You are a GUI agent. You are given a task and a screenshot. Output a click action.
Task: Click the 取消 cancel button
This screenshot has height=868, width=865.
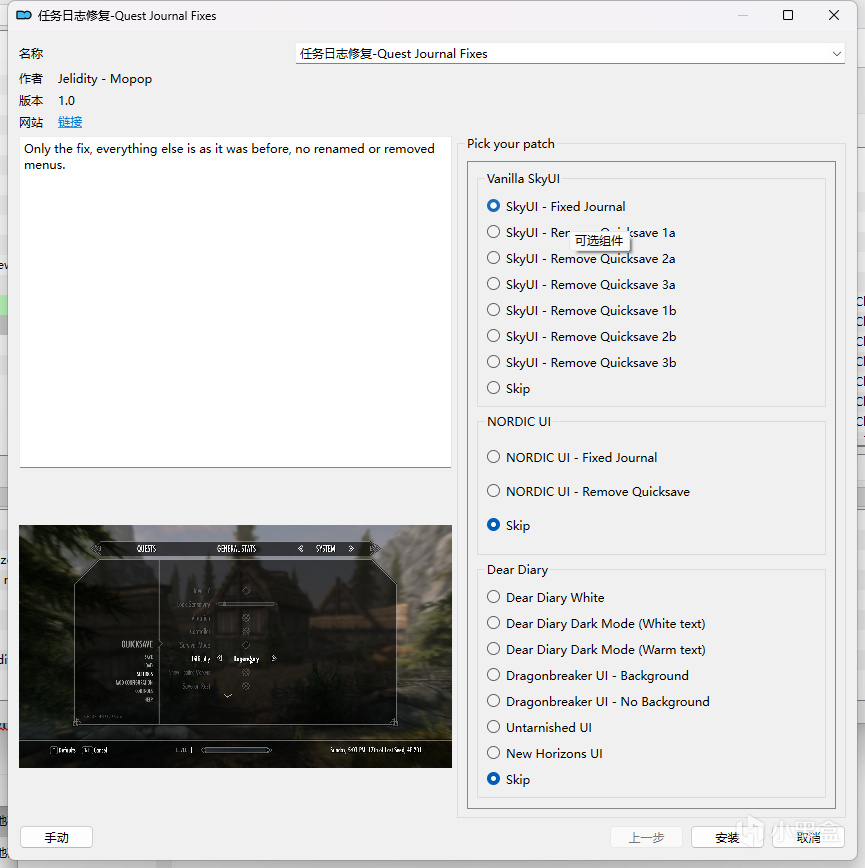(x=808, y=837)
